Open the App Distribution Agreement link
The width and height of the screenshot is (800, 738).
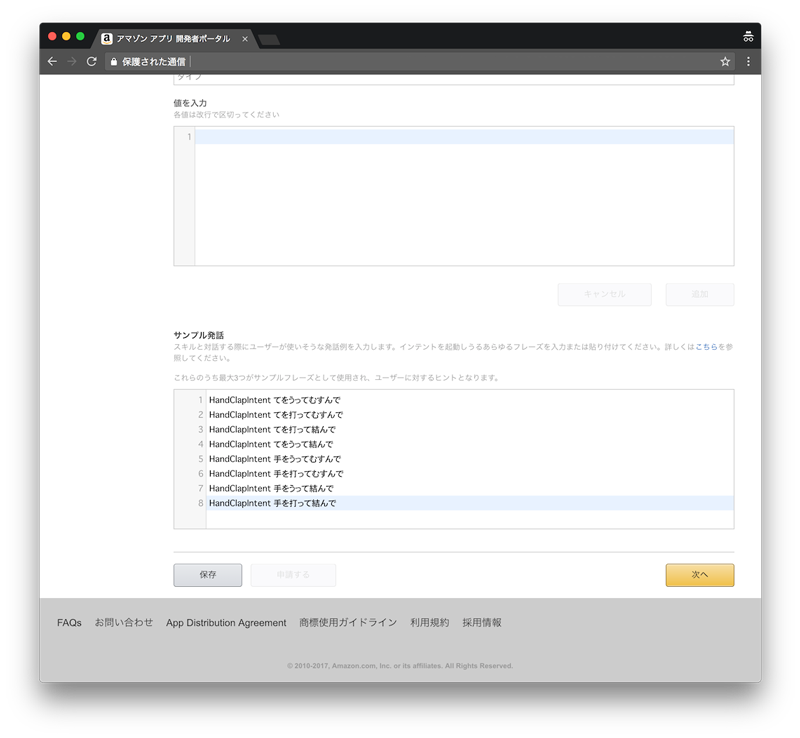pyautogui.click(x=226, y=623)
